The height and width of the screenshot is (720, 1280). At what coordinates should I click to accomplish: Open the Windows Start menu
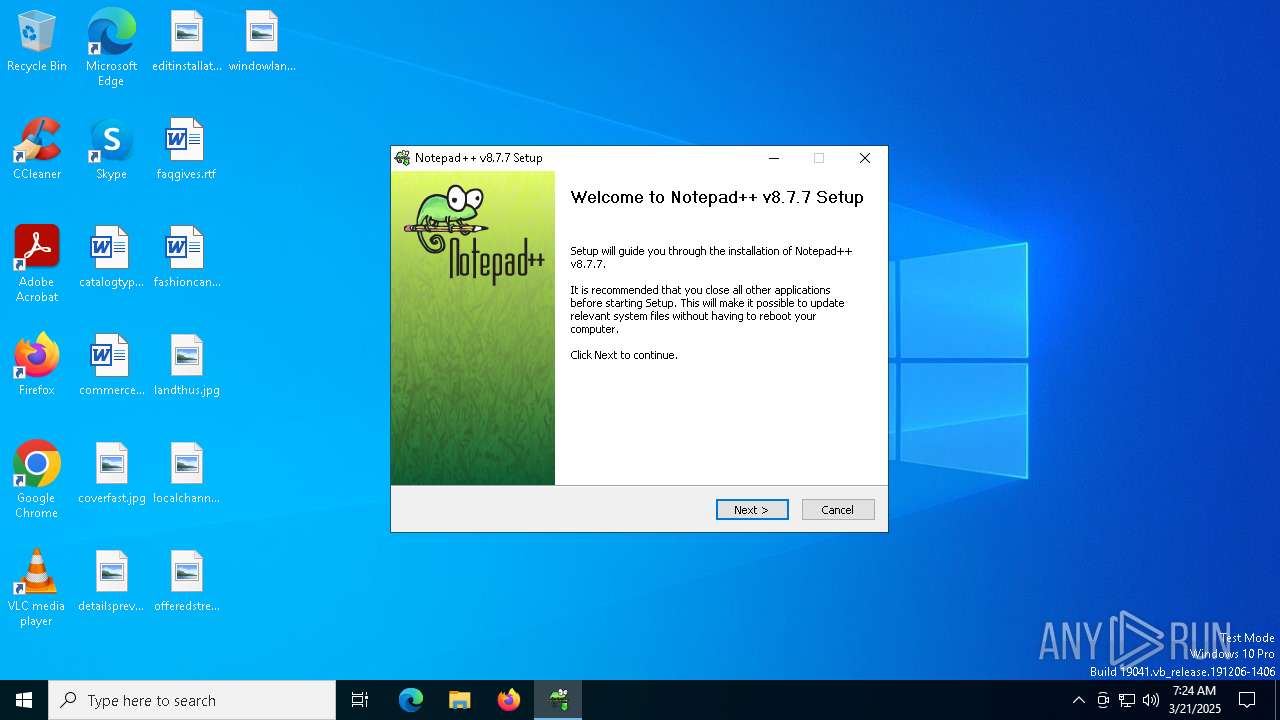tap(24, 700)
